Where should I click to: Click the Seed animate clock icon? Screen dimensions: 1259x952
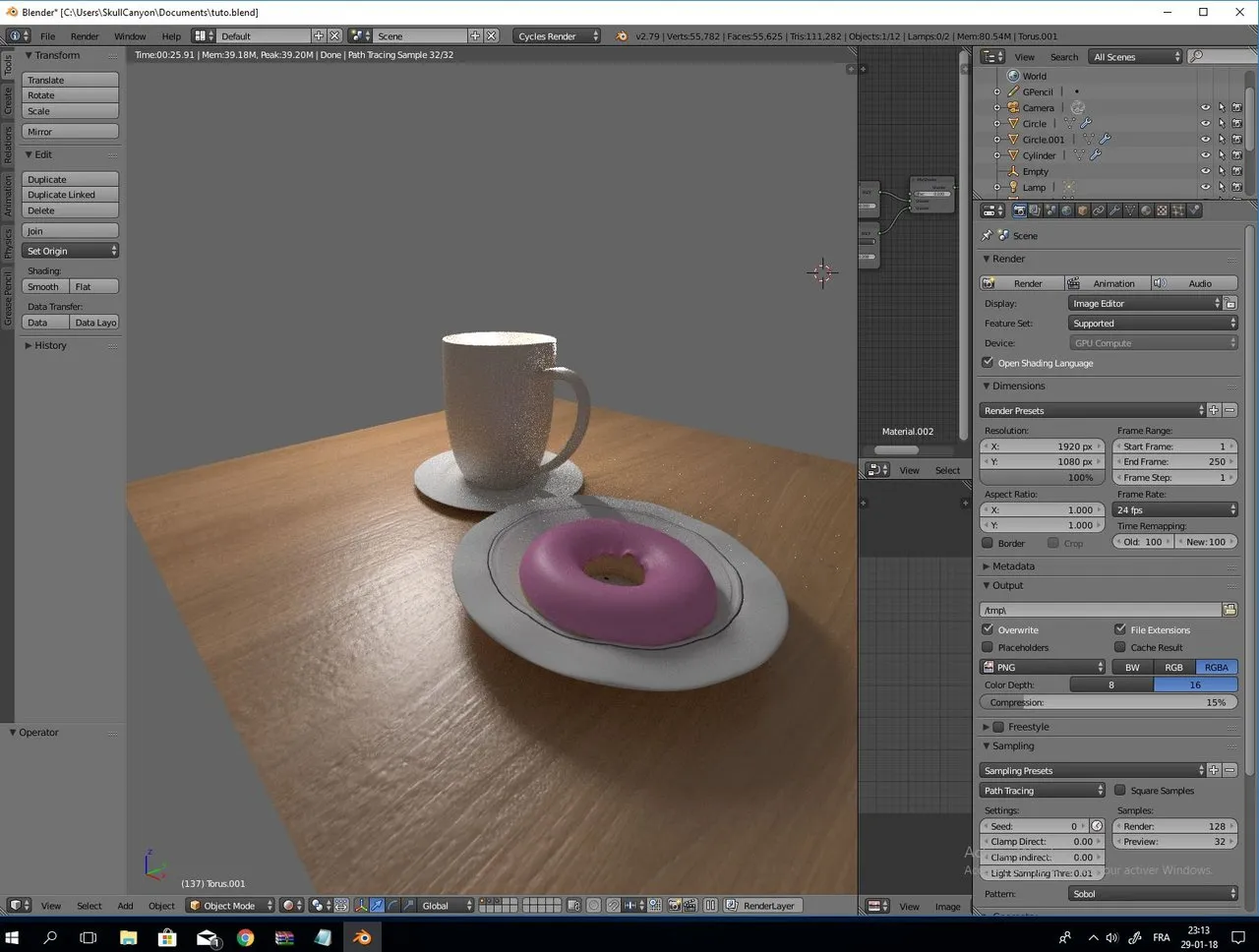(x=1097, y=826)
